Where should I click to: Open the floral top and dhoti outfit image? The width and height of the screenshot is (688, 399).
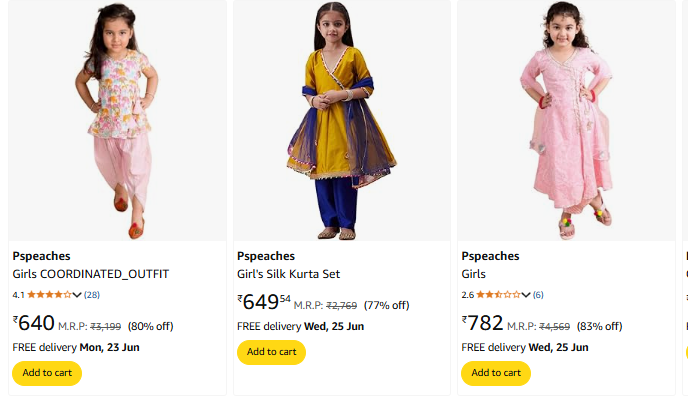point(117,120)
